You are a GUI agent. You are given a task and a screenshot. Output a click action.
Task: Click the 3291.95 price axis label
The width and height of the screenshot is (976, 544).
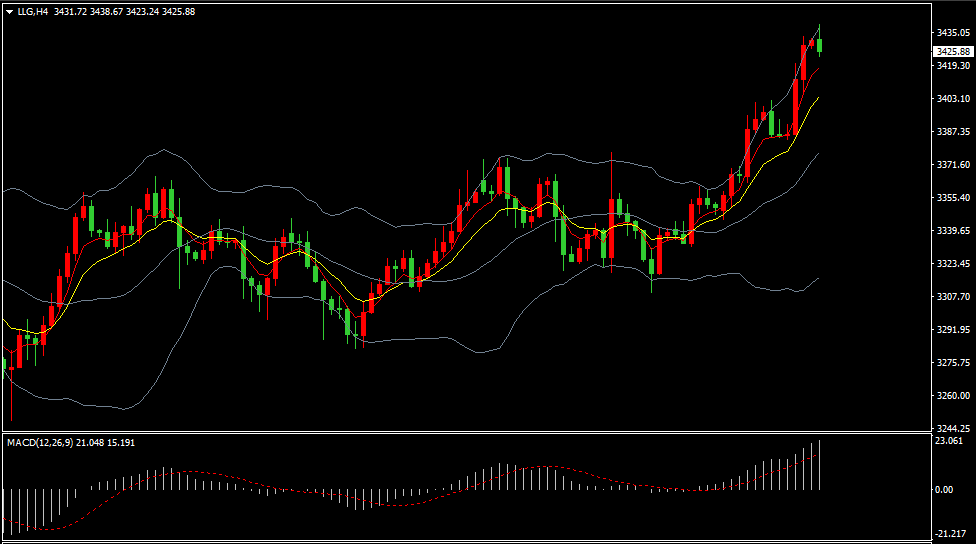pyautogui.click(x=953, y=329)
